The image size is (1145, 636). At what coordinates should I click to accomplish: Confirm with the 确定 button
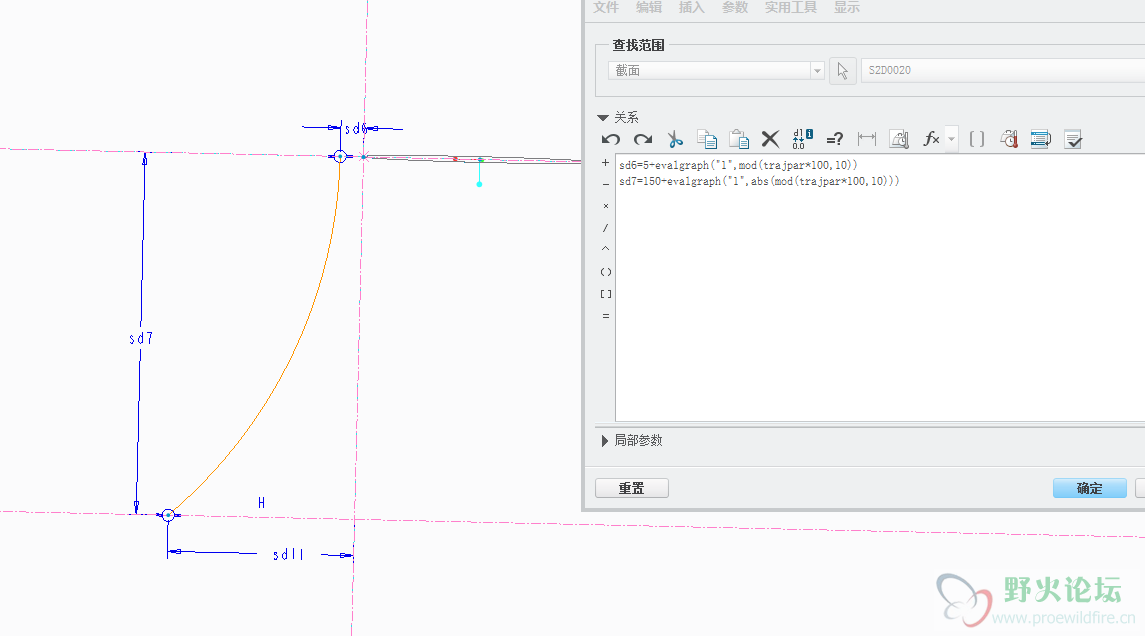pyautogui.click(x=1090, y=488)
